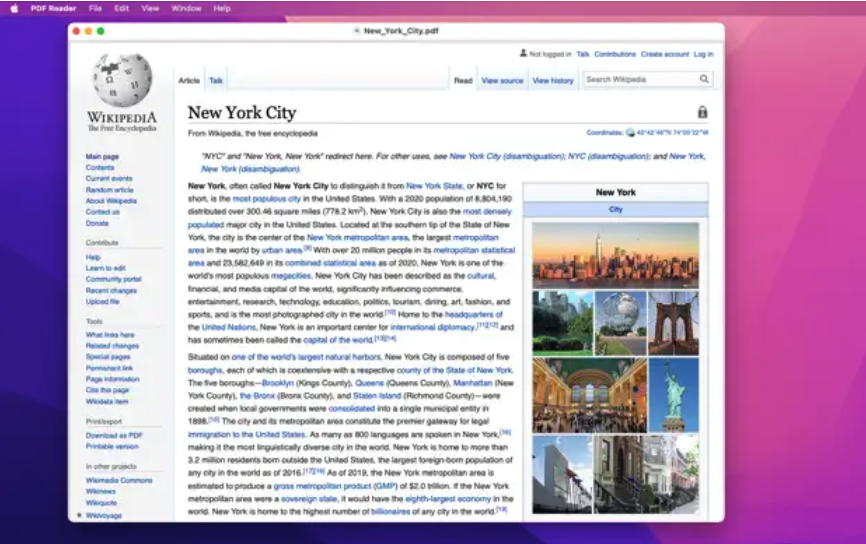Open the View menu
This screenshot has height=544, width=866.
tap(150, 8)
